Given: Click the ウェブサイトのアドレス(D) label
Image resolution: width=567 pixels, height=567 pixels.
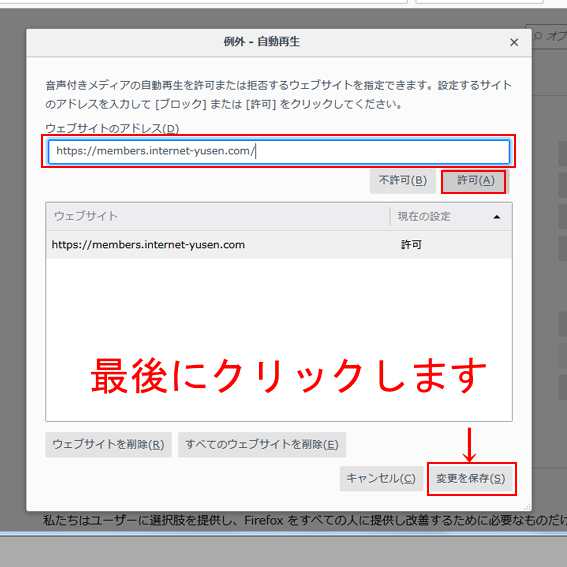Looking at the screenshot, I should click(112, 128).
